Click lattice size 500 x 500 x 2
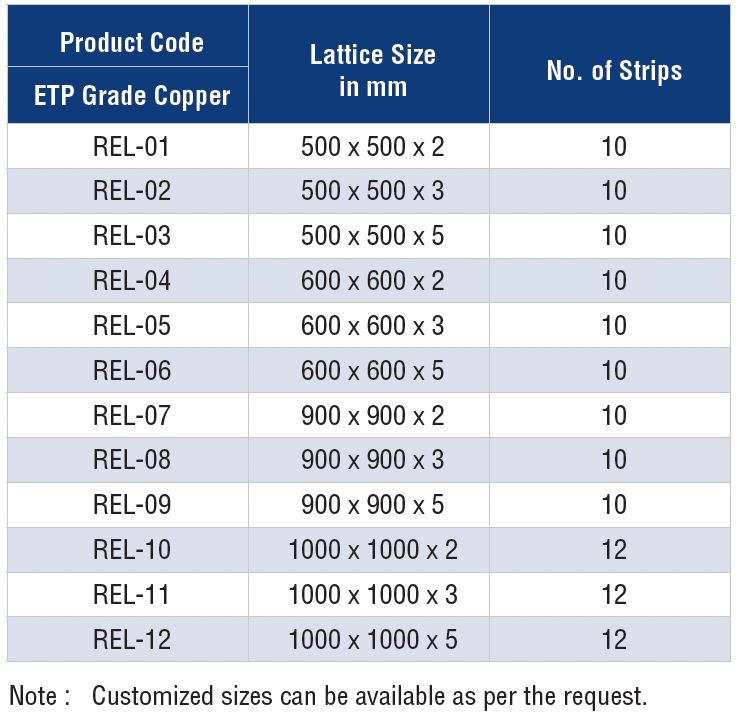The width and height of the screenshot is (738, 716). pos(372,147)
